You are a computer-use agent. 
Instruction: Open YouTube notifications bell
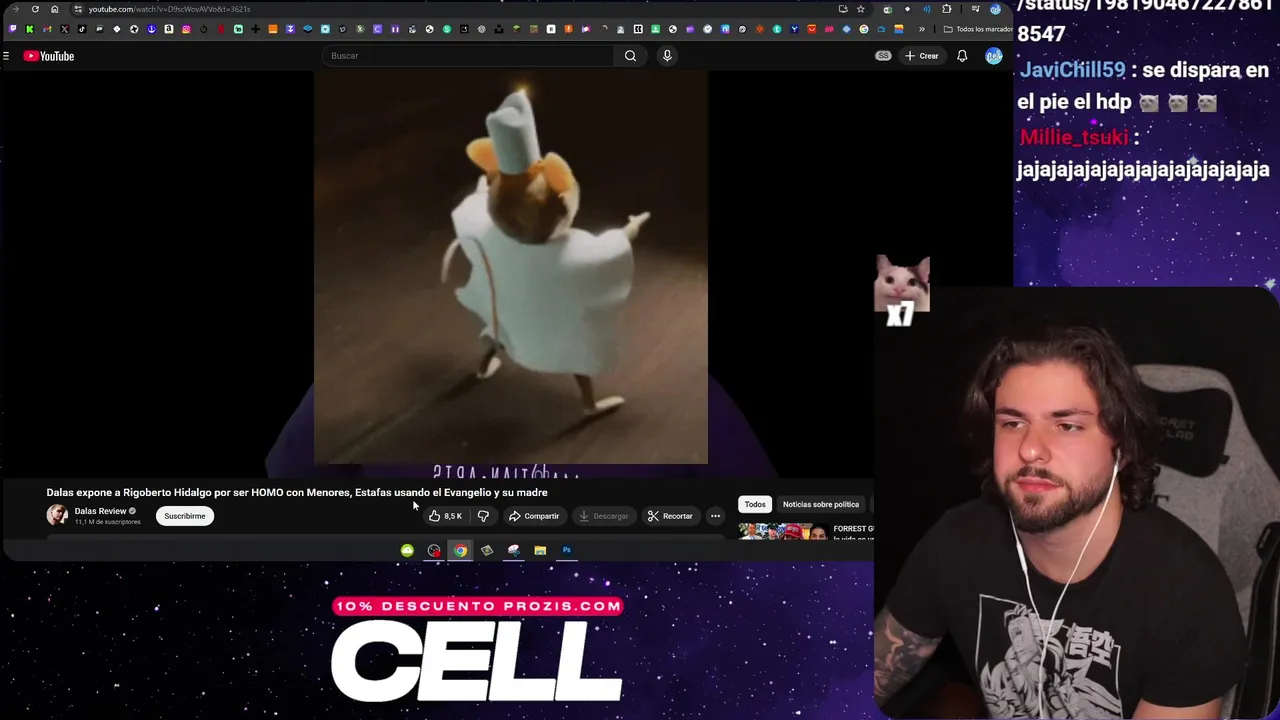click(962, 56)
